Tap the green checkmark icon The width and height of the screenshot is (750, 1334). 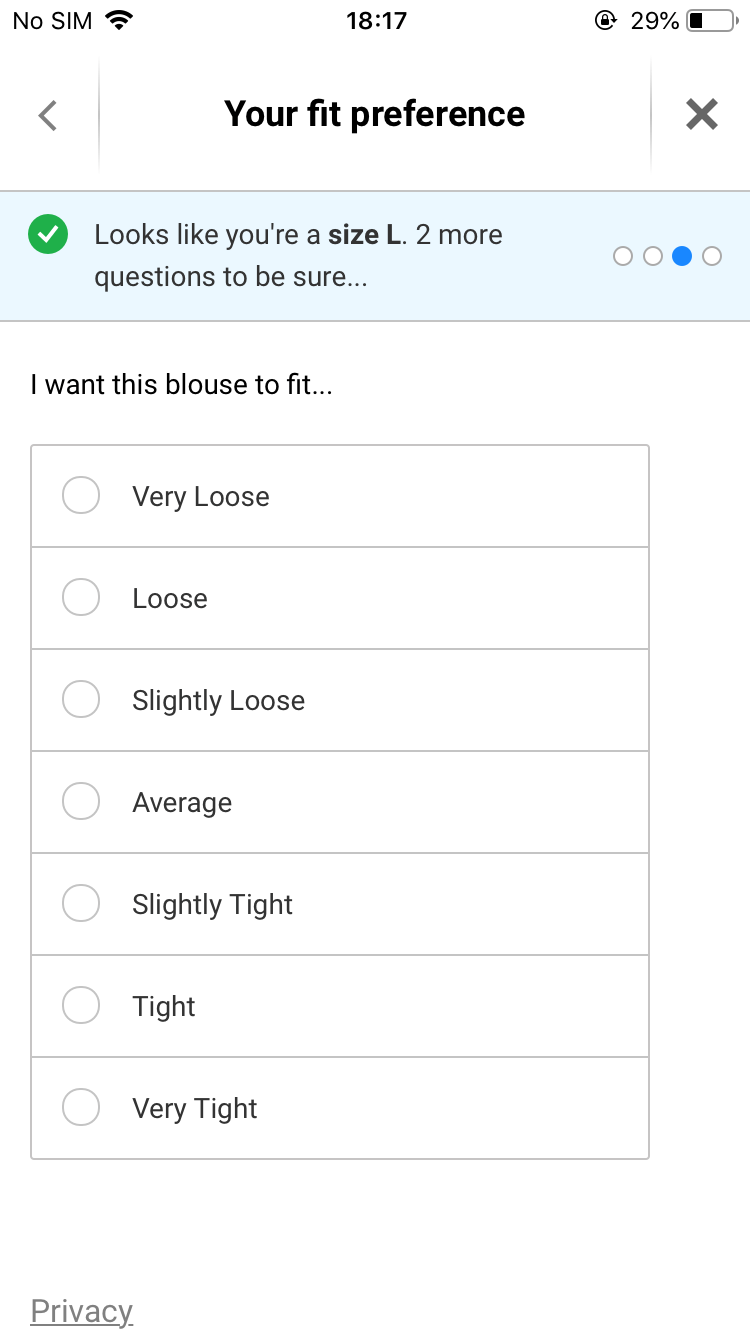pos(48,236)
